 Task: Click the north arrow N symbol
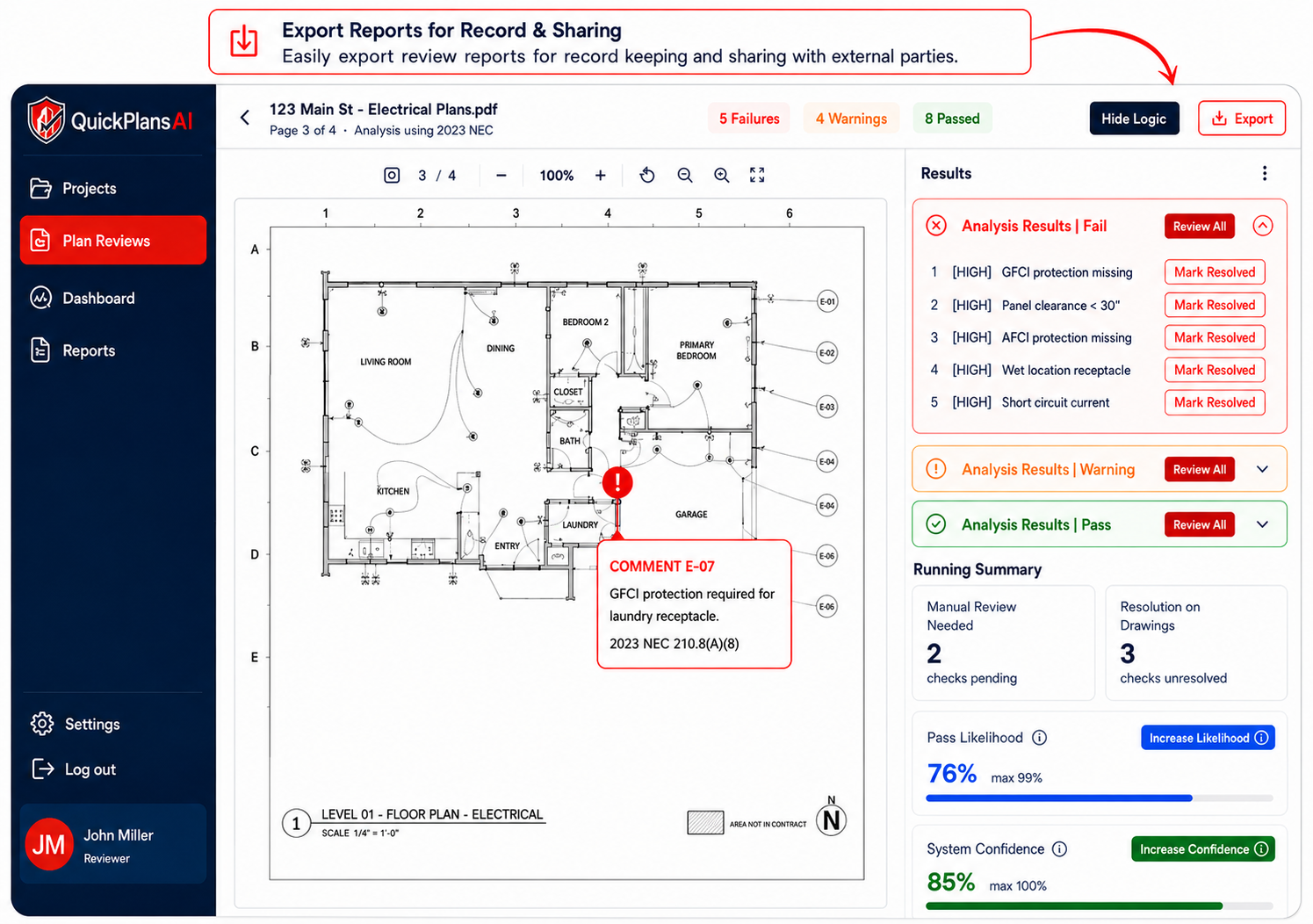click(832, 819)
